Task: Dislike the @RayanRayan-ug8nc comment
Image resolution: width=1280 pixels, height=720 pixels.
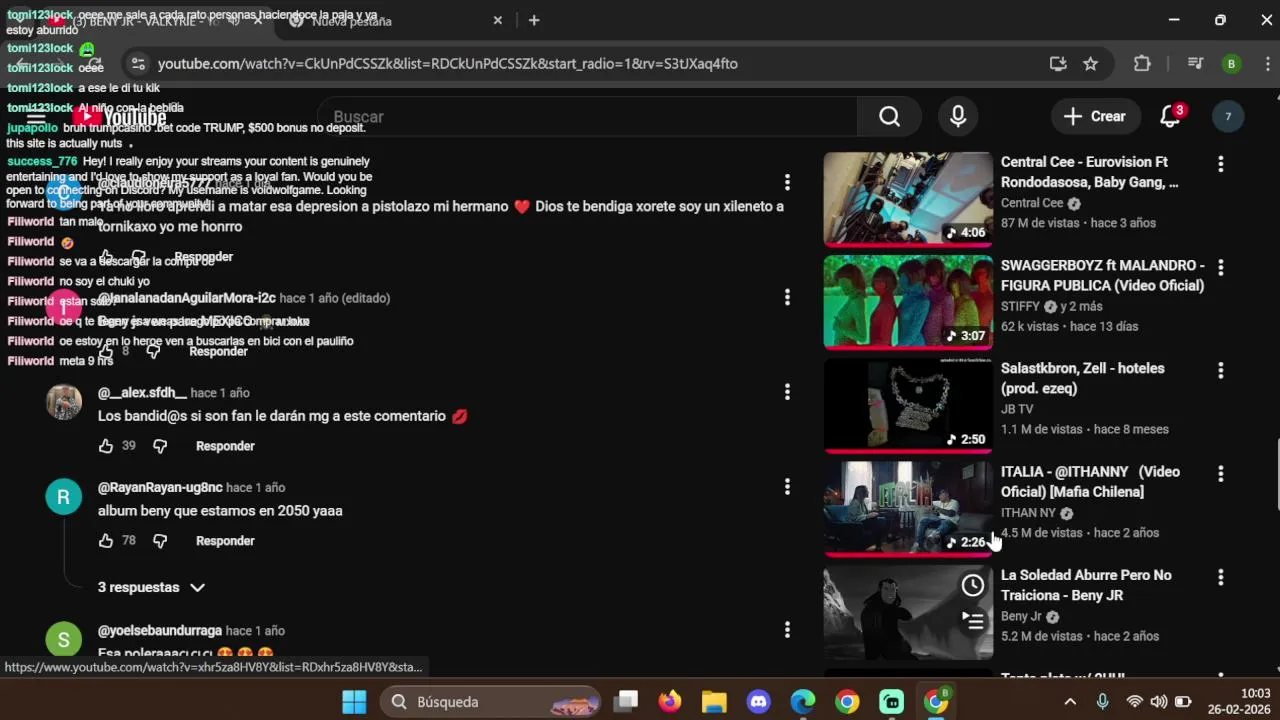Action: coord(160,541)
